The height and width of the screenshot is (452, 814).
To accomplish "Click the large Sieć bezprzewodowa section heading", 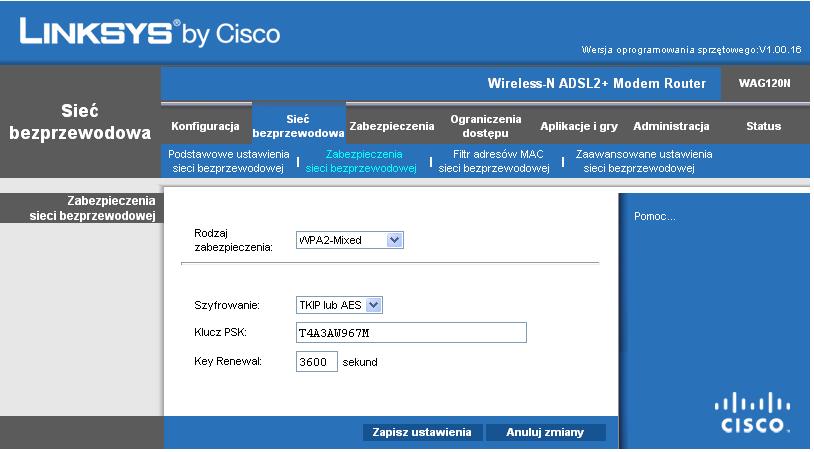I will pos(80,122).
